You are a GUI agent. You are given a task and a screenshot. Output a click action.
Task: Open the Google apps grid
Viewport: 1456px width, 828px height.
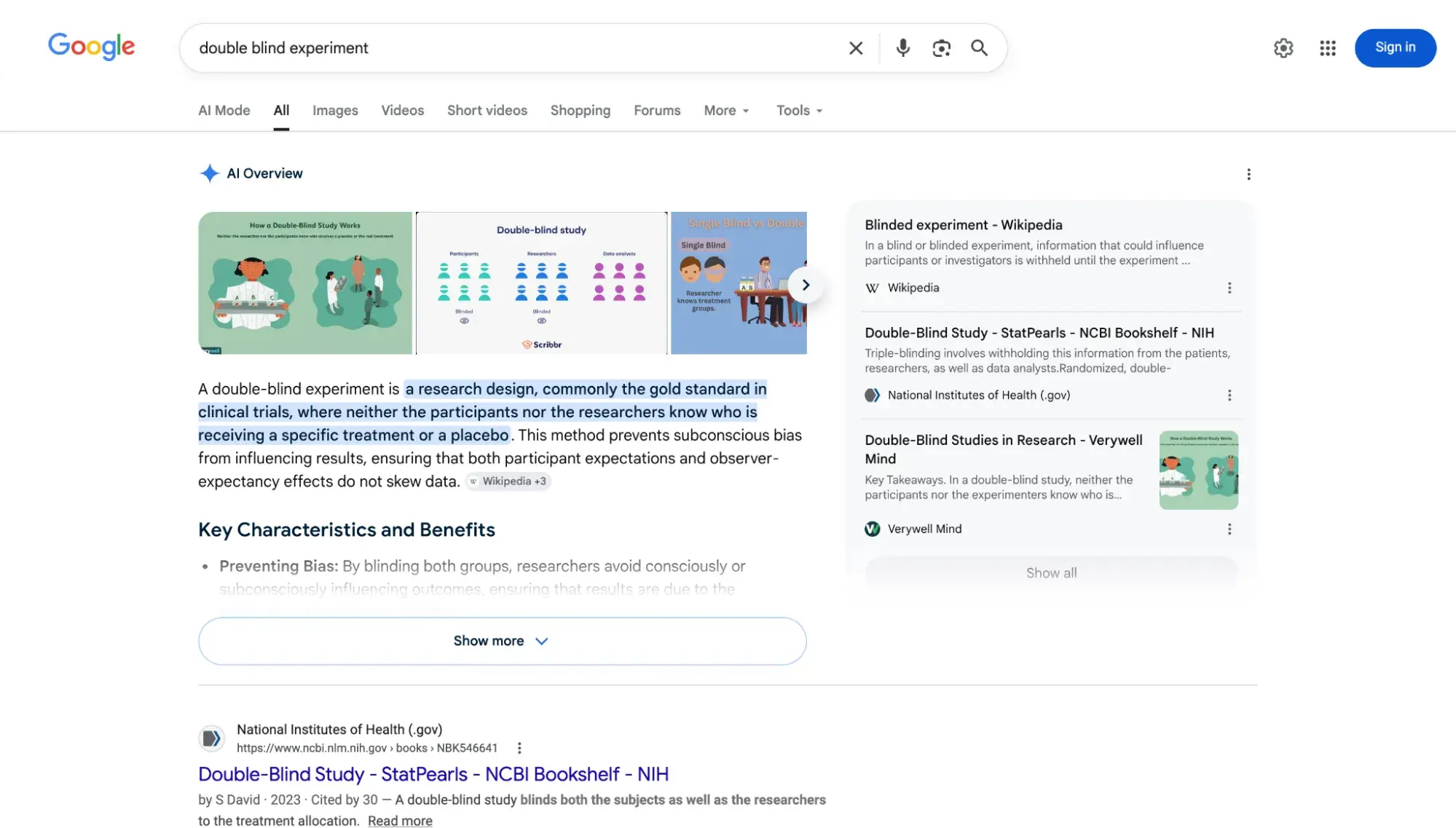point(1327,48)
